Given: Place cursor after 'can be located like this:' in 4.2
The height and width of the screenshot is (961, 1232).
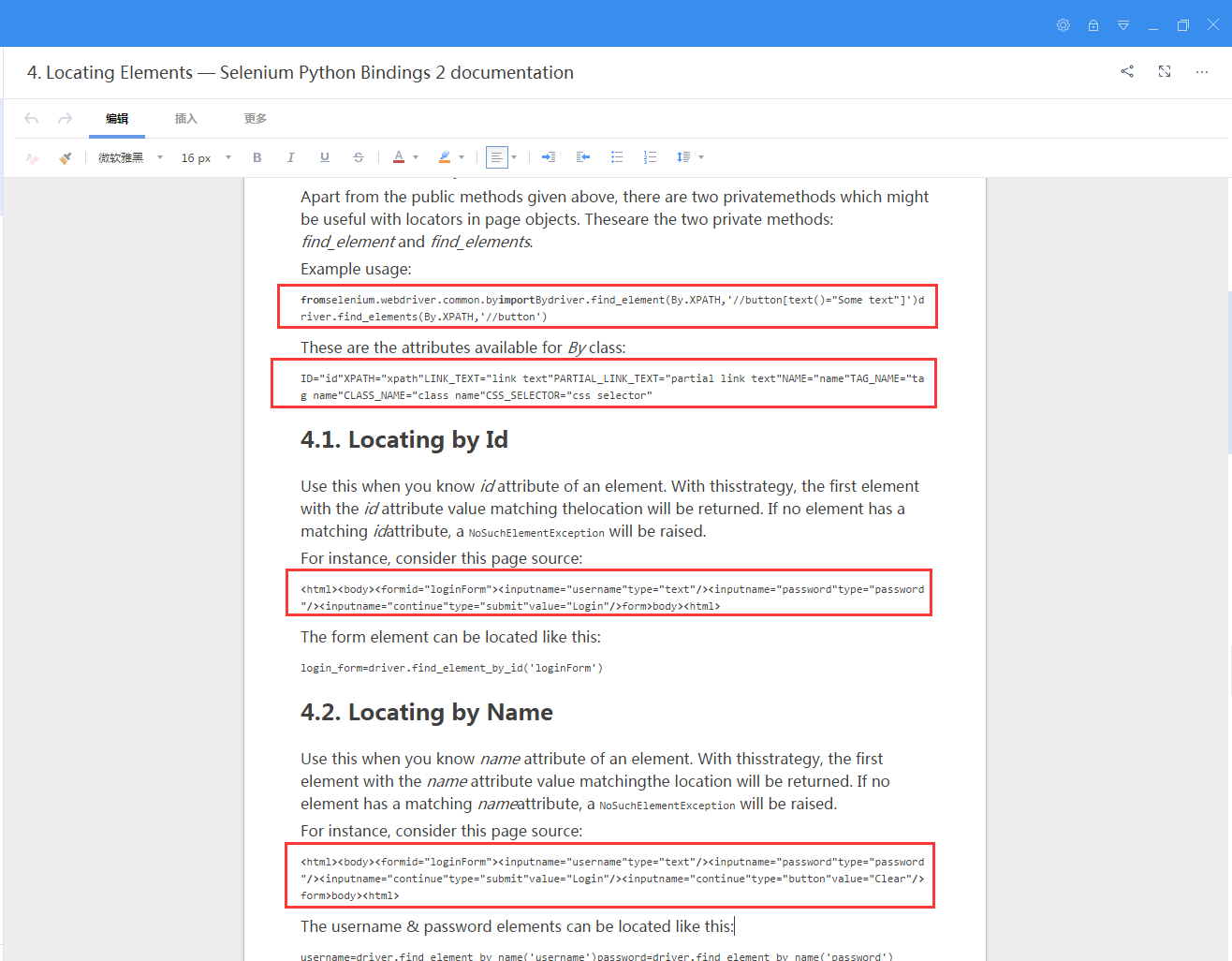Looking at the screenshot, I should pos(735,926).
